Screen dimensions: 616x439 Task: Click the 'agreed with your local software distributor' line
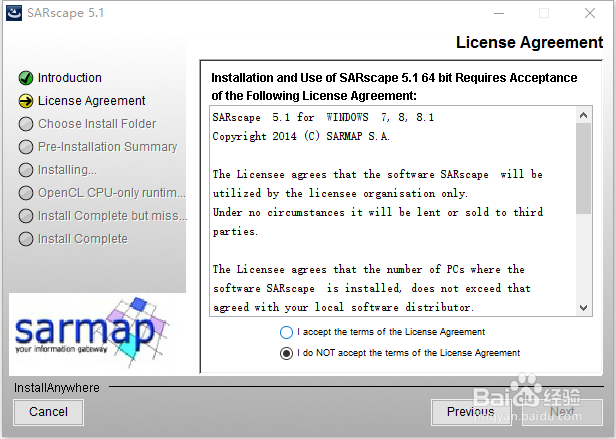(x=344, y=307)
